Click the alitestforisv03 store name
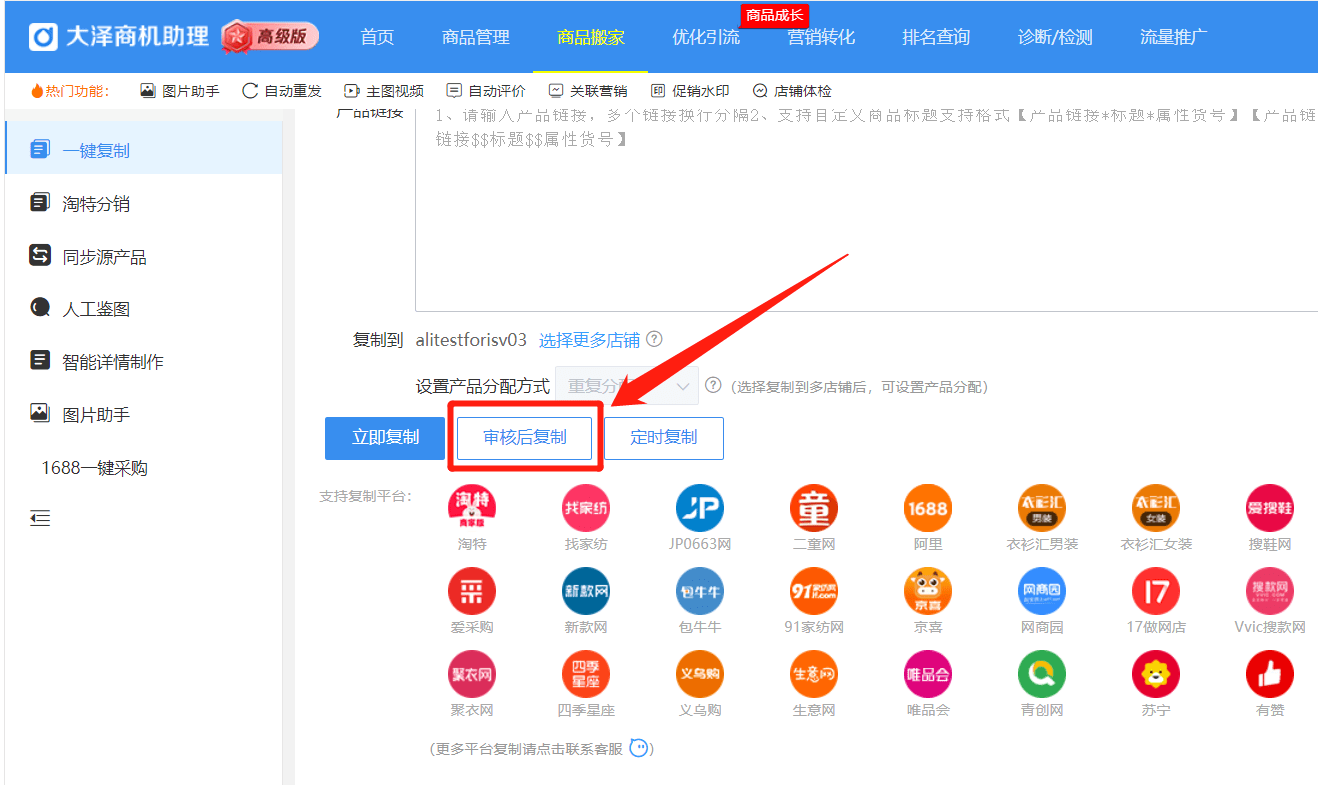Screen dimensions: 1318x785 [471, 340]
